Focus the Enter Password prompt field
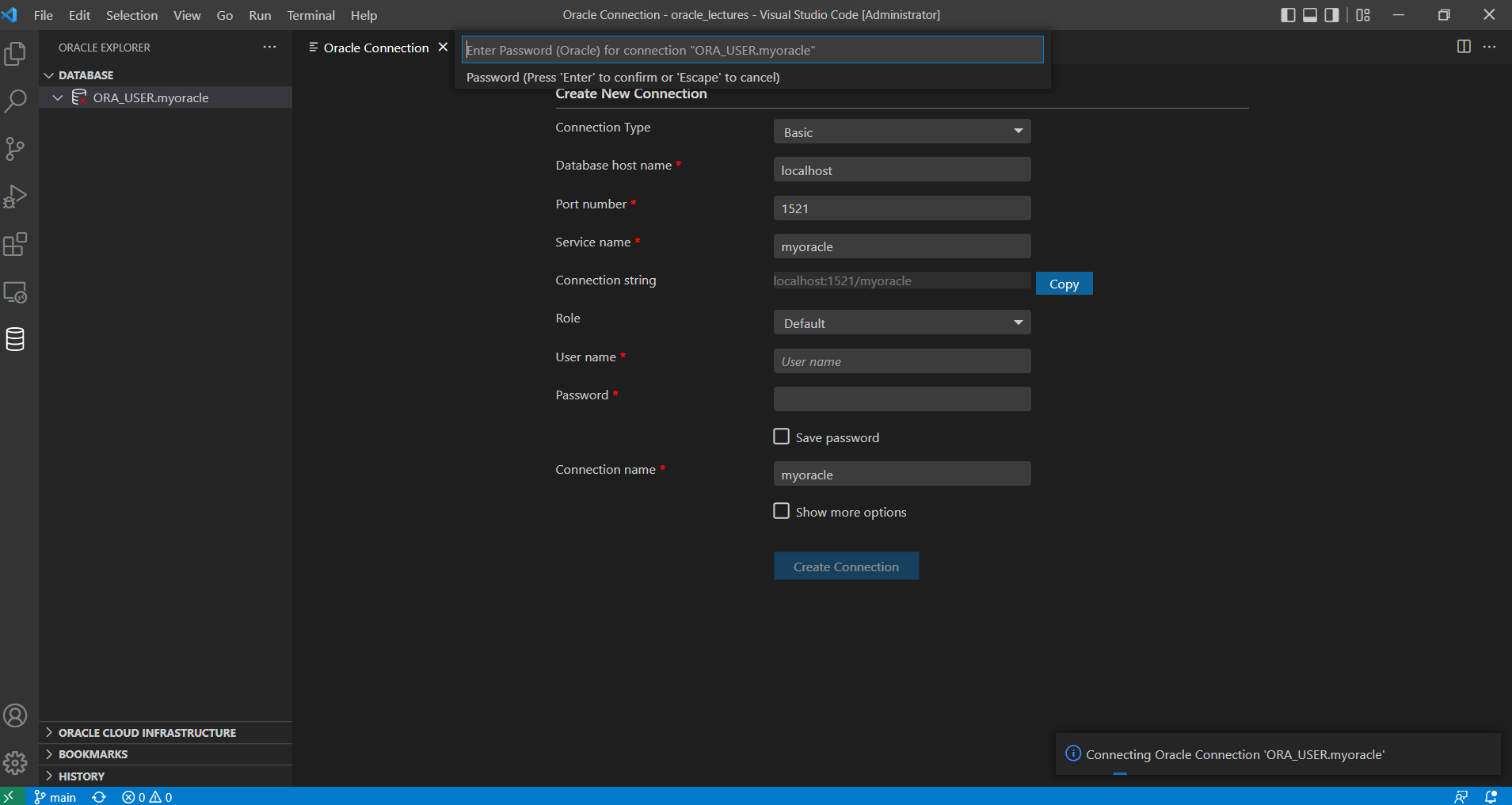The height and width of the screenshot is (805, 1512). (752, 50)
